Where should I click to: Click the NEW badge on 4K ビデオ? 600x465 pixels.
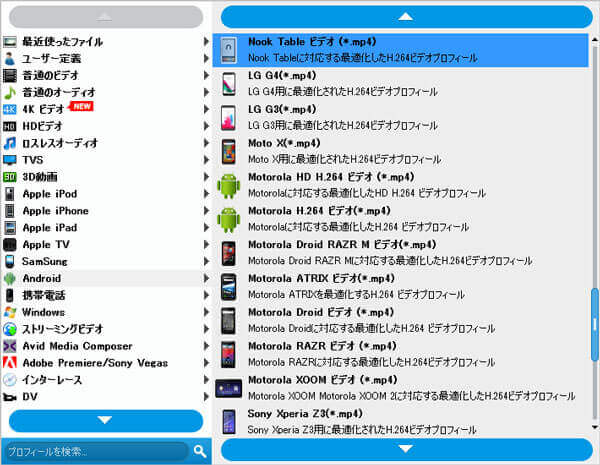point(82,106)
